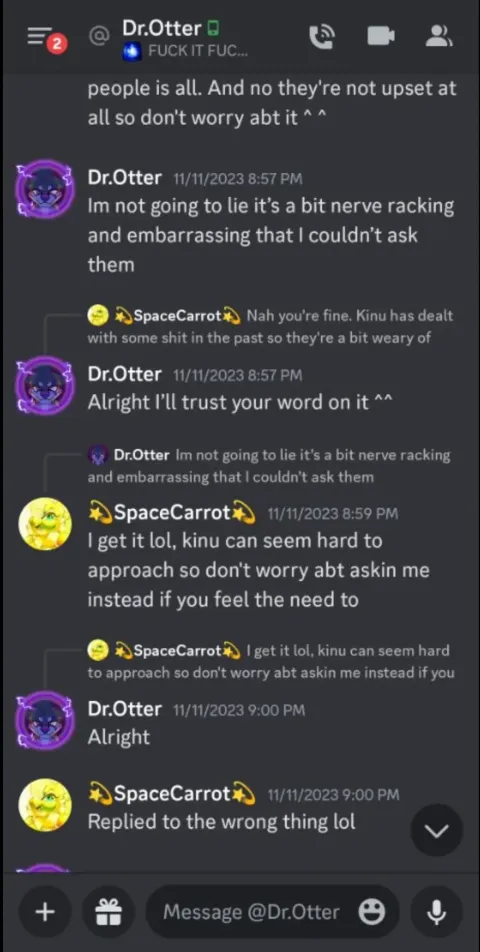Start a video call
Viewport: 480px width, 952px height.
click(x=380, y=36)
